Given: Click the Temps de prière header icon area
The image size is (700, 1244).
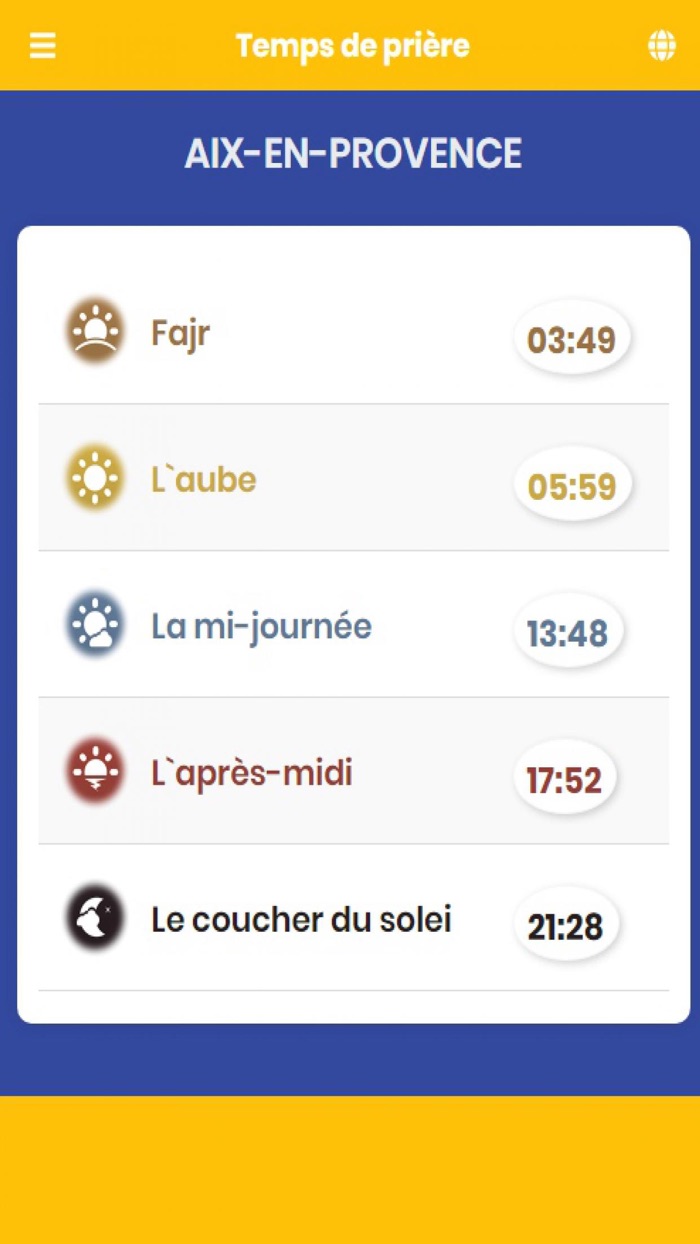Looking at the screenshot, I should pos(350,45).
